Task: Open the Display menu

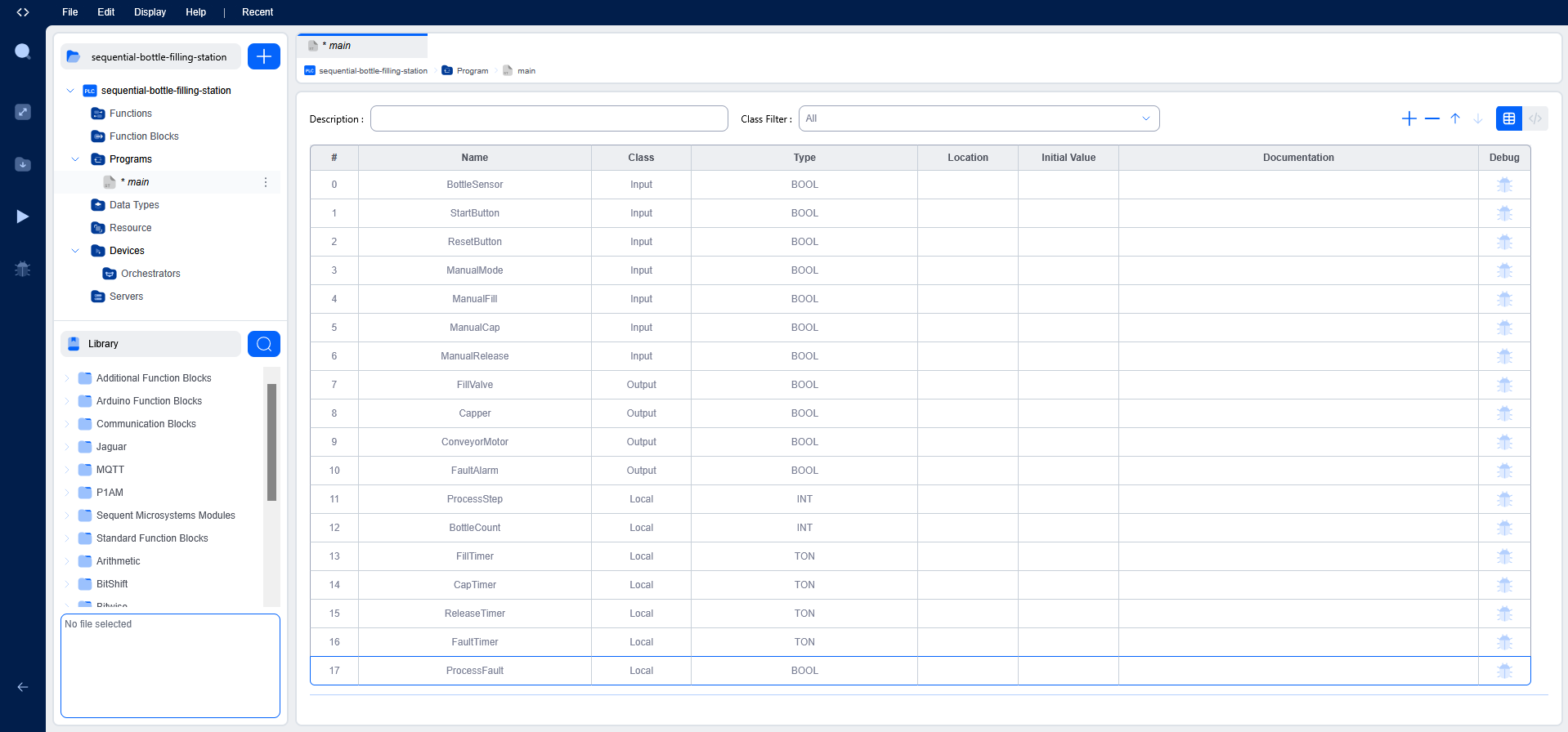Action: (x=150, y=12)
